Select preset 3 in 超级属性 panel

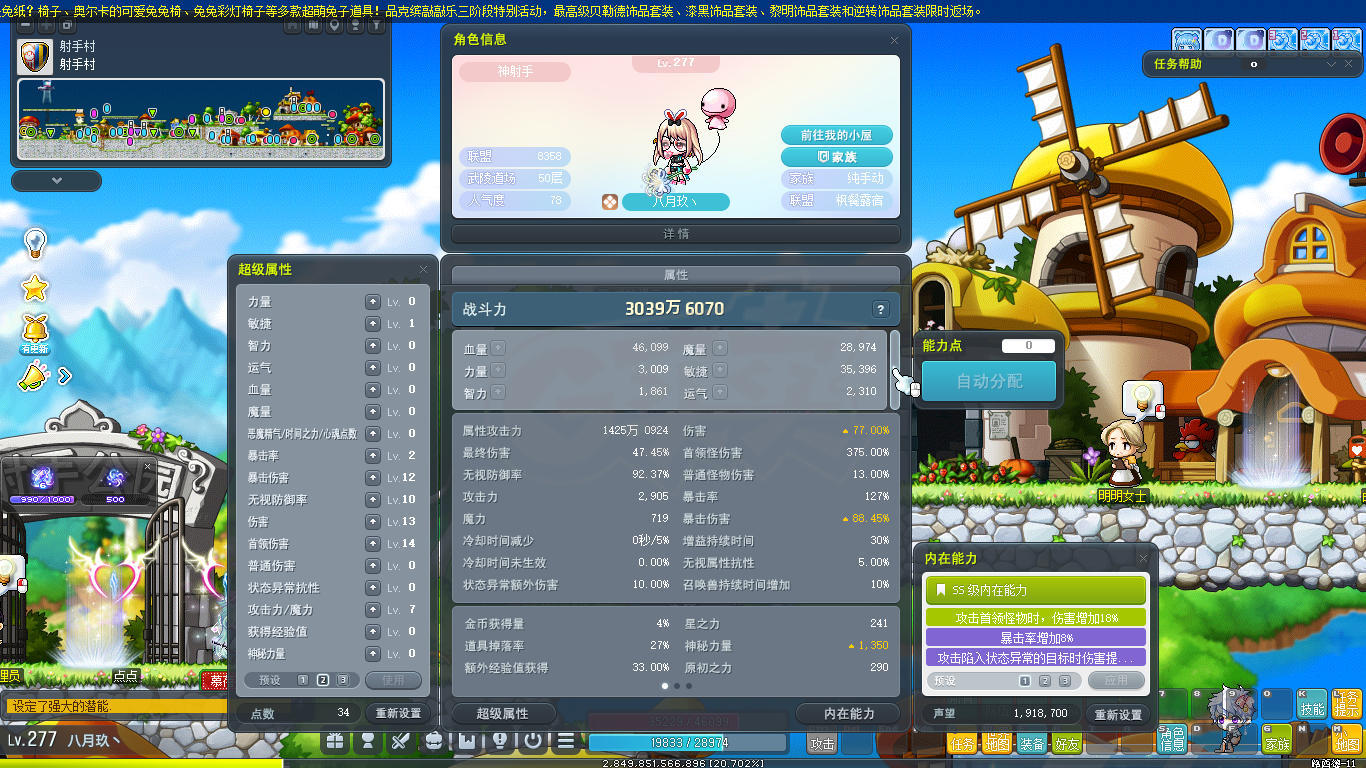[x=342, y=680]
